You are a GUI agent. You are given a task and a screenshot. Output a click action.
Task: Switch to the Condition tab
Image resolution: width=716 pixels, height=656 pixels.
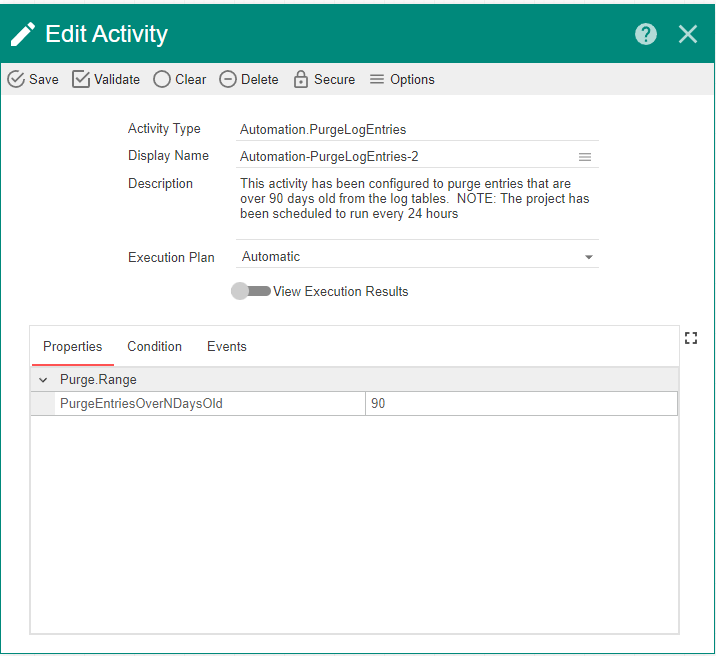point(154,347)
